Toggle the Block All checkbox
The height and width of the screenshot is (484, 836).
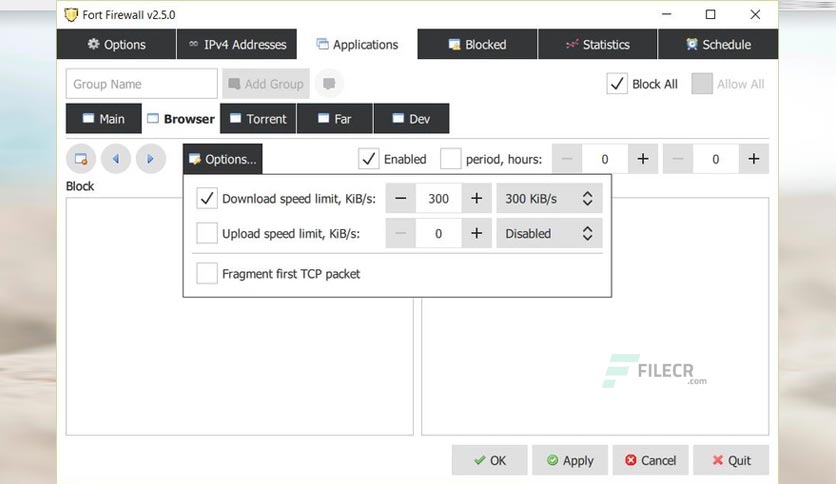[617, 84]
